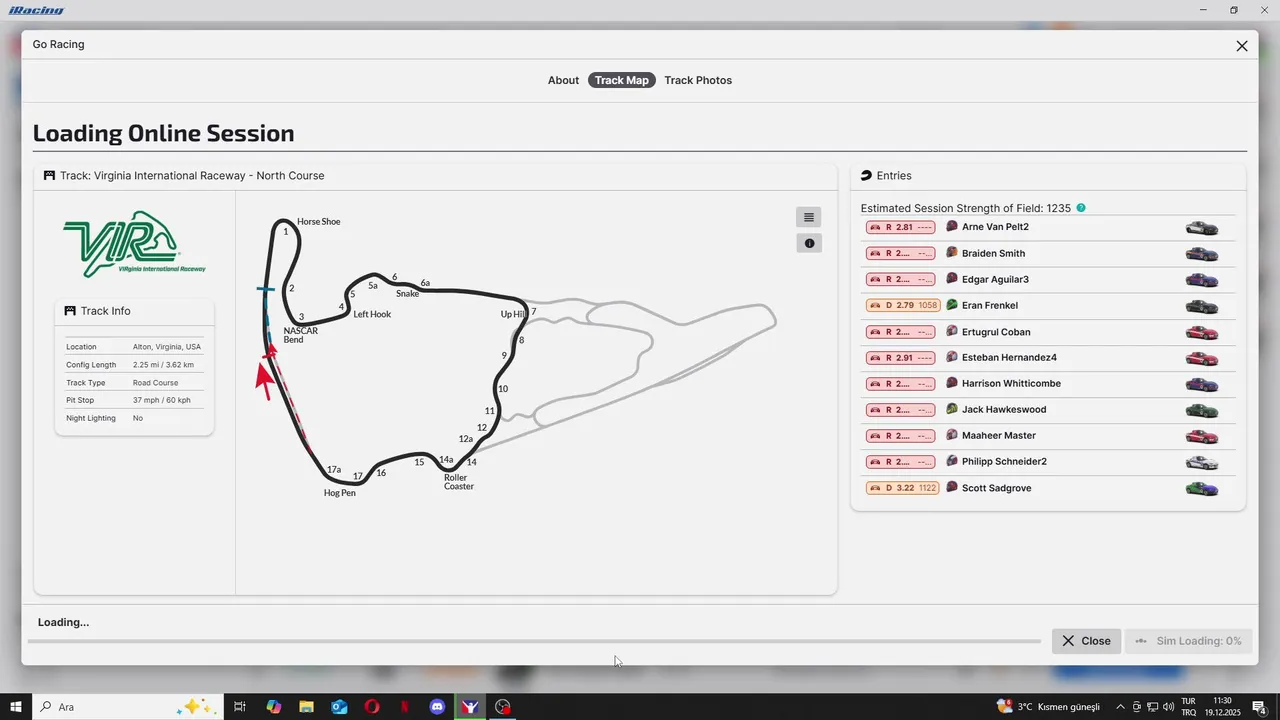The width and height of the screenshot is (1280, 720).
Task: Click the Strength of Field help icon
Action: coord(1081,208)
